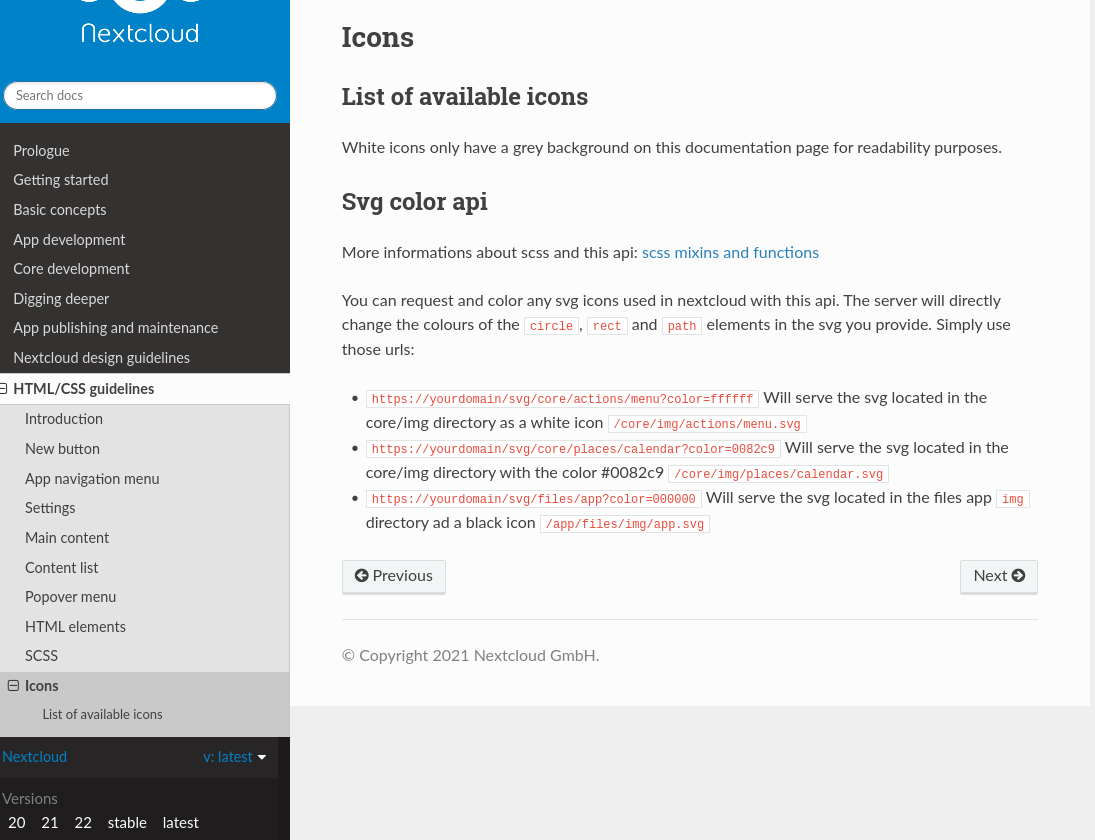The image size is (1095, 840).
Task: Click the Previous page button
Action: point(394,577)
